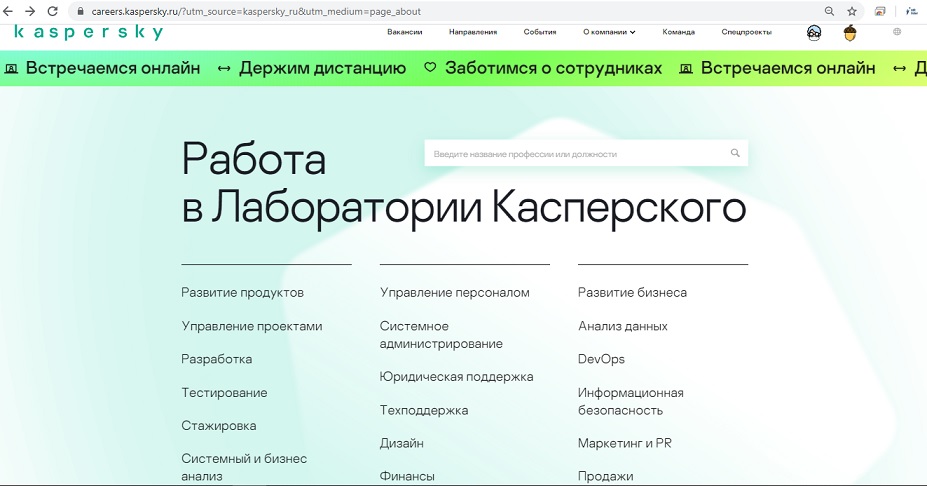The height and width of the screenshot is (486, 927).
Task: Reload the page with the refresh icon
Action: (53, 11)
